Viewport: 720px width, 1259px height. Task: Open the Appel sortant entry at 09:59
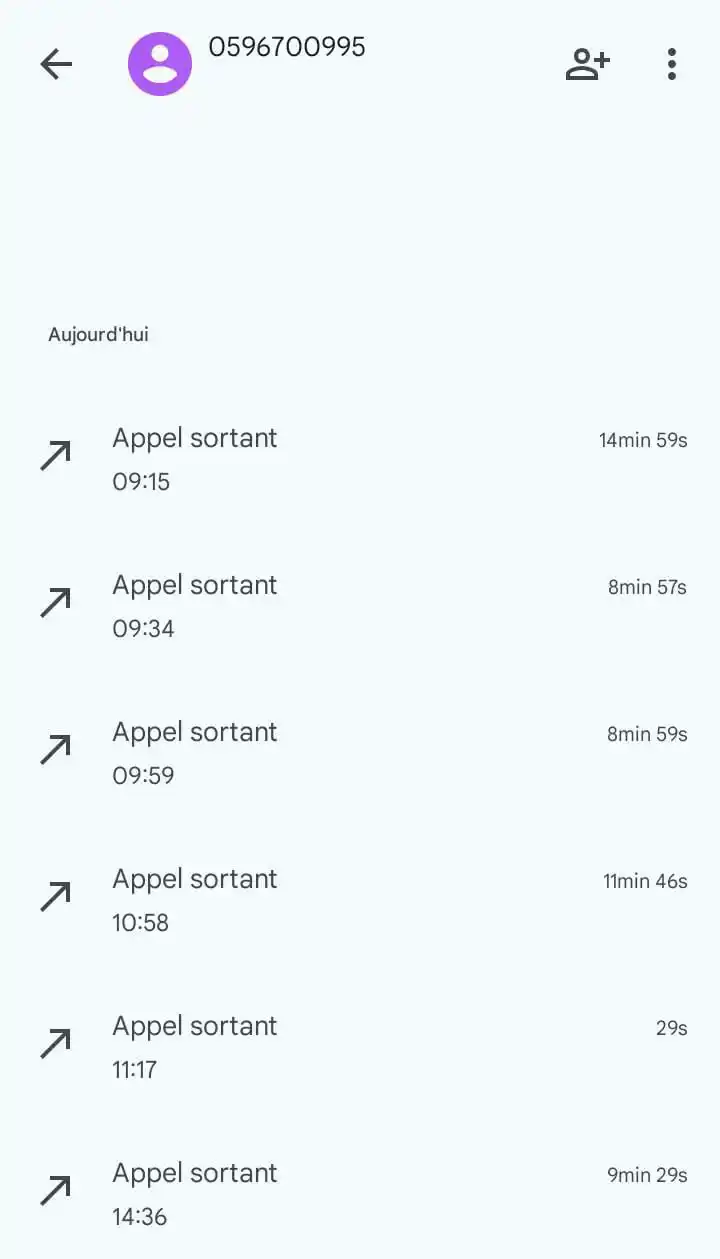360,753
